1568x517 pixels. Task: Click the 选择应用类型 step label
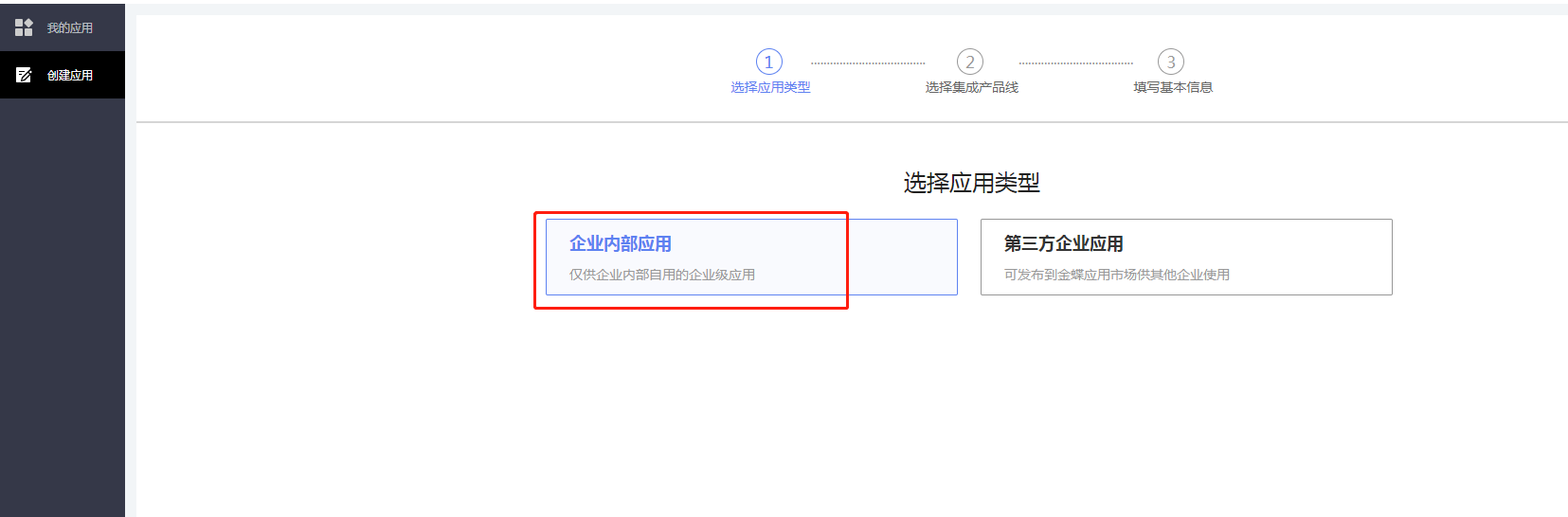770,87
